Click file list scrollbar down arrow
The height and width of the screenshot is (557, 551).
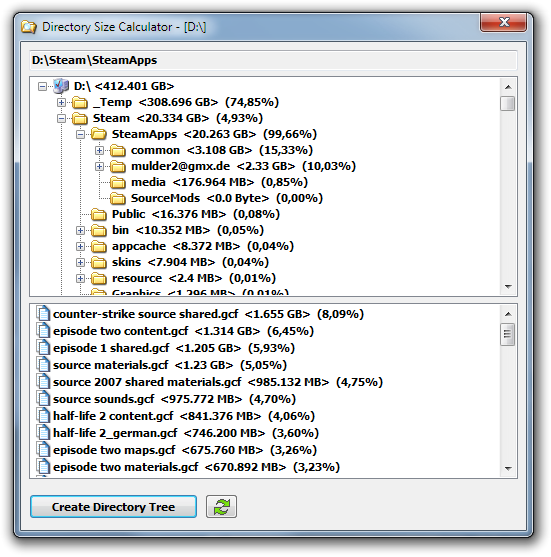[x=508, y=469]
